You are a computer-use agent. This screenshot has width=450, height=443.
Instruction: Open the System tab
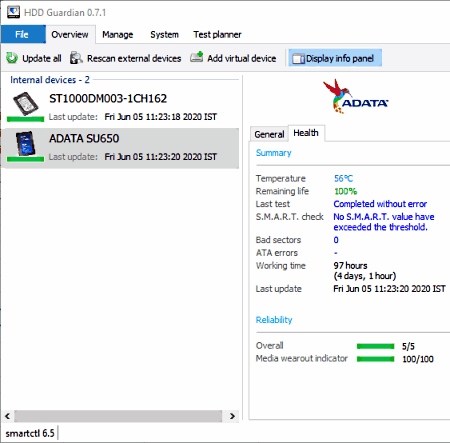tap(164, 34)
